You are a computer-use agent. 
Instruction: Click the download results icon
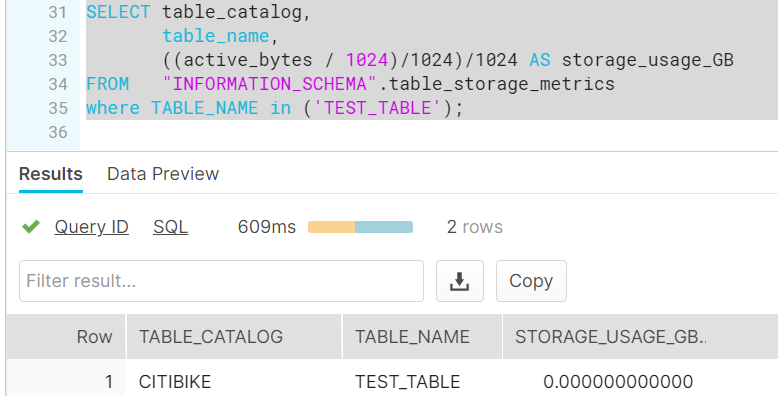pyautogui.click(x=459, y=281)
